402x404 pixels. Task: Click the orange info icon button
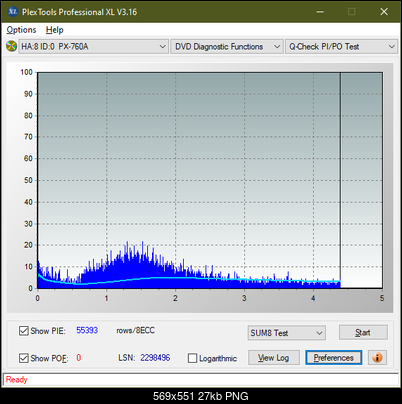(377, 358)
